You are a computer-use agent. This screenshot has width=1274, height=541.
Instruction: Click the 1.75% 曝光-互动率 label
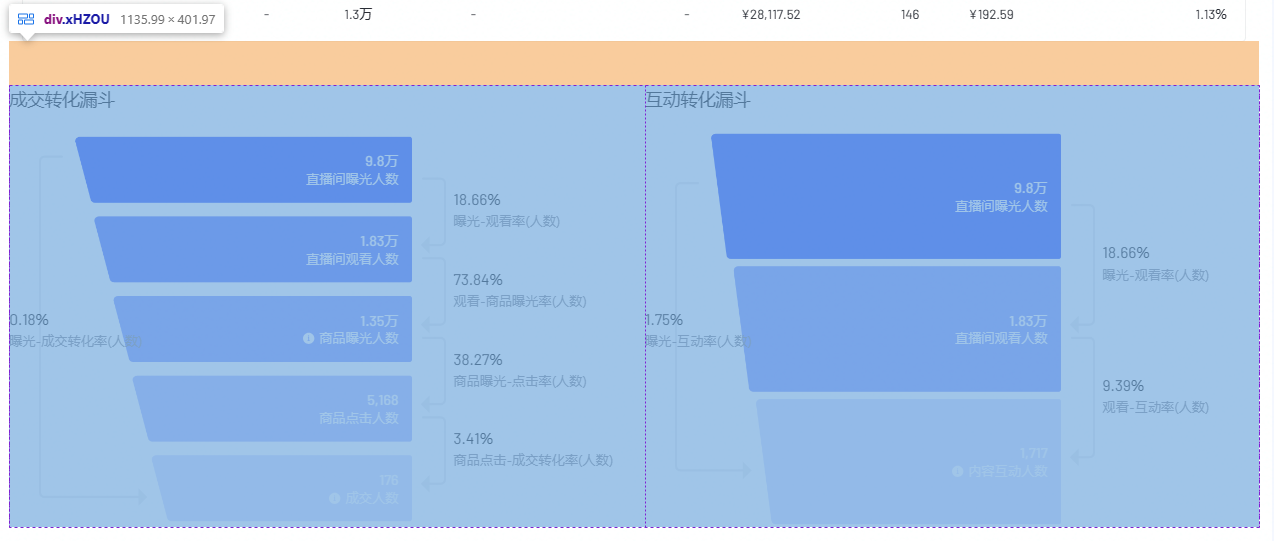coord(698,330)
